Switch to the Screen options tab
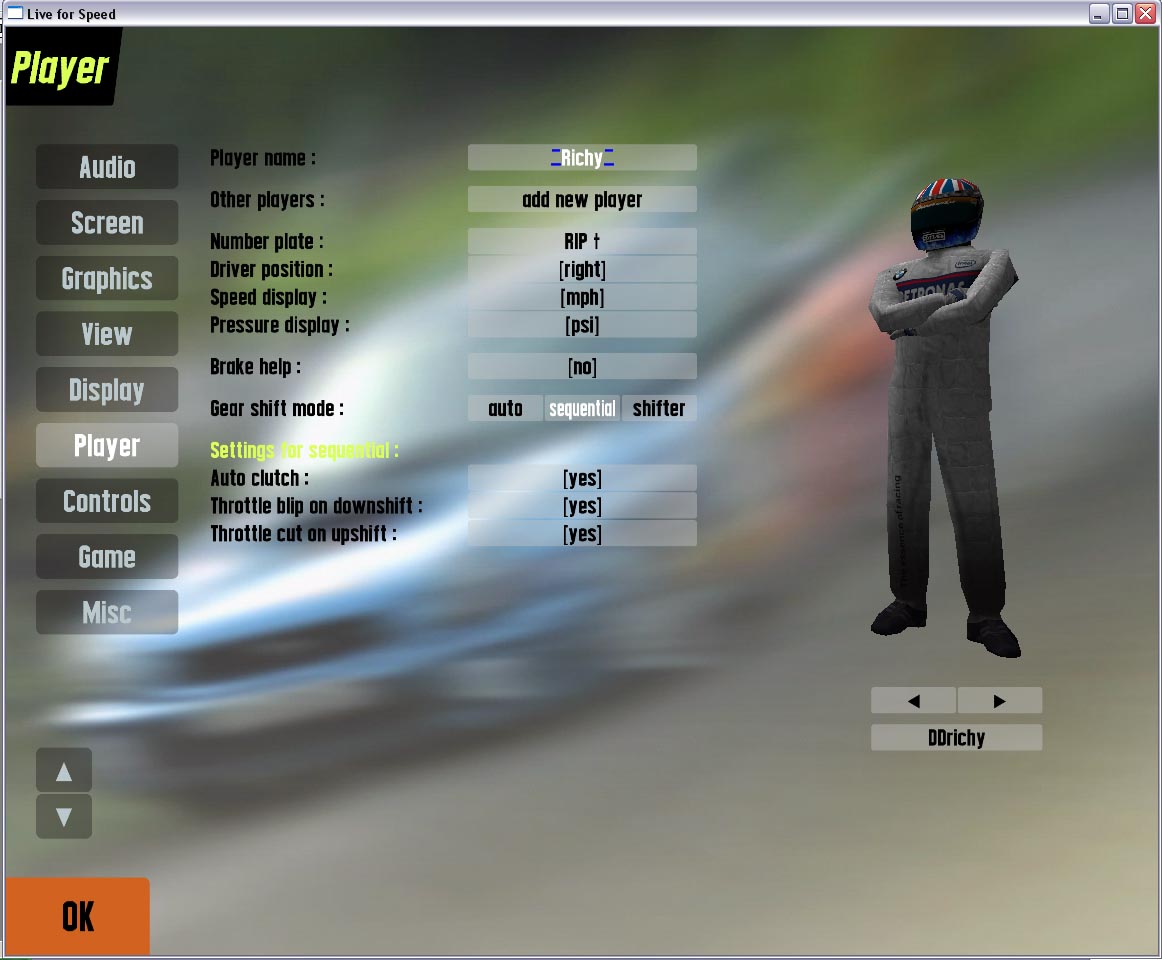The width and height of the screenshot is (1162, 960). (x=107, y=222)
